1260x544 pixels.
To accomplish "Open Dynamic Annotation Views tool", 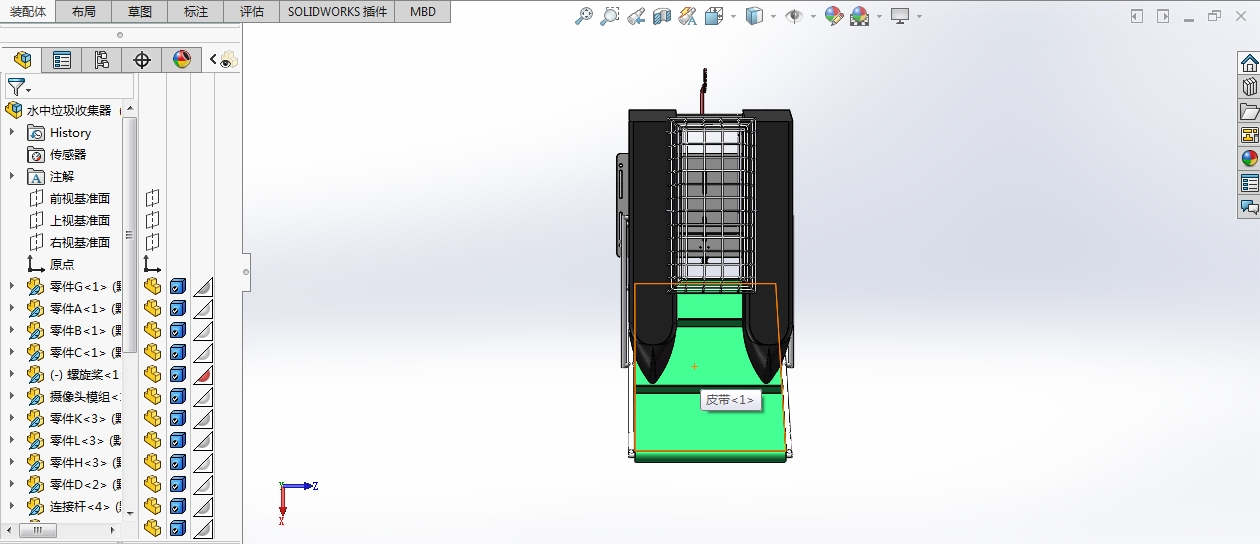I will point(688,16).
